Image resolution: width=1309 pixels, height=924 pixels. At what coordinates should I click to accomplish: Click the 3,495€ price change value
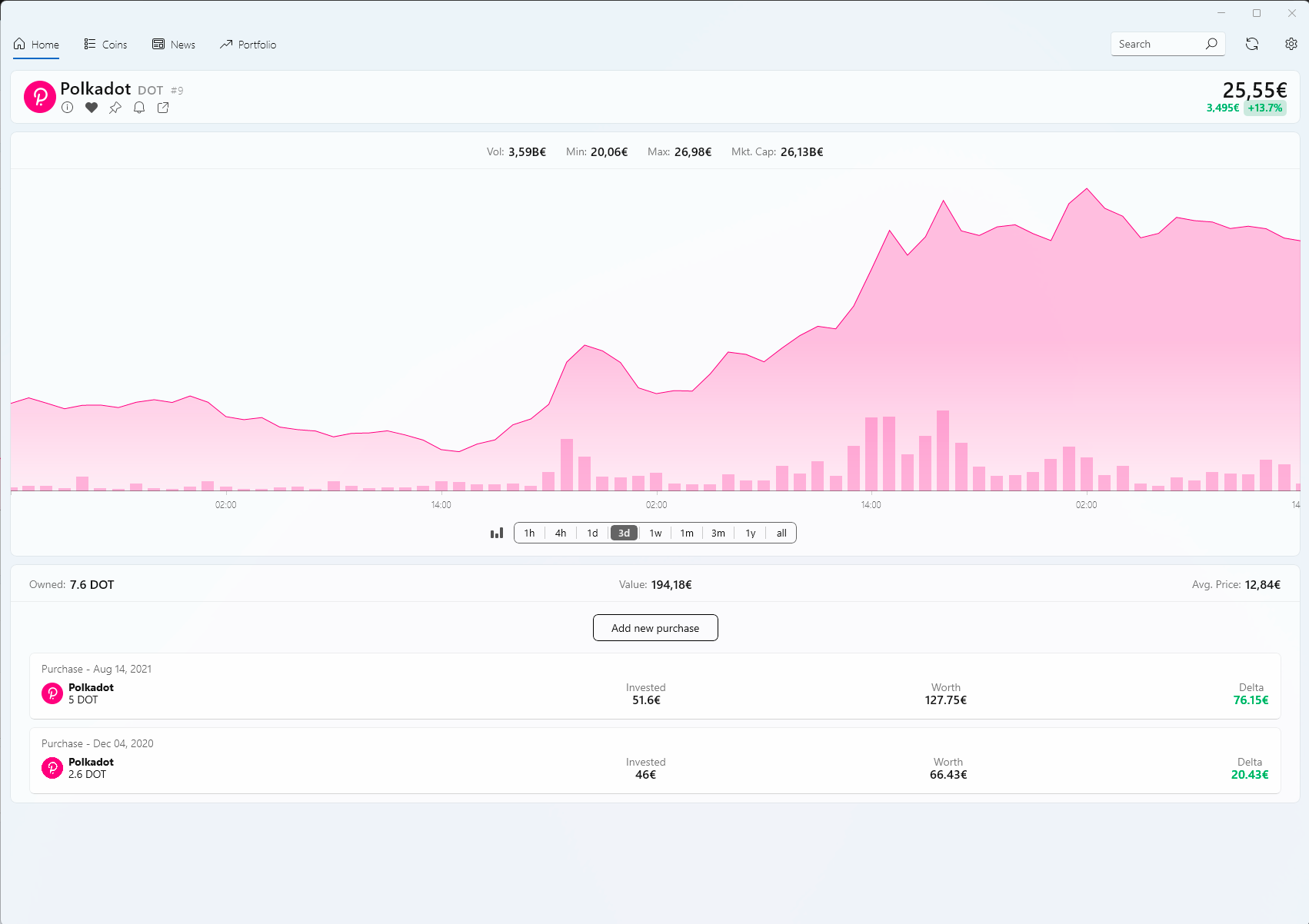pos(1223,108)
